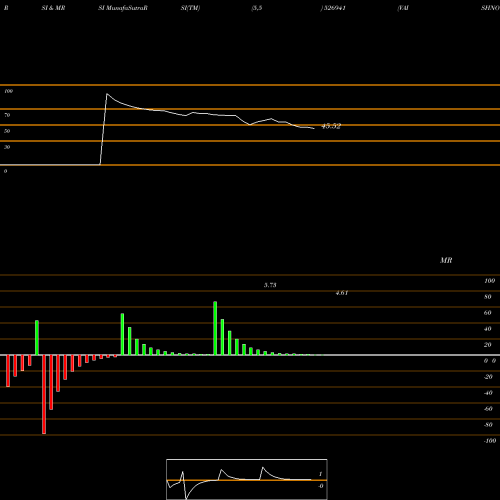The height and width of the screenshot is (500, 500).
Task: Open the mini overview chart thumbnail
Action: (x=247, y=479)
